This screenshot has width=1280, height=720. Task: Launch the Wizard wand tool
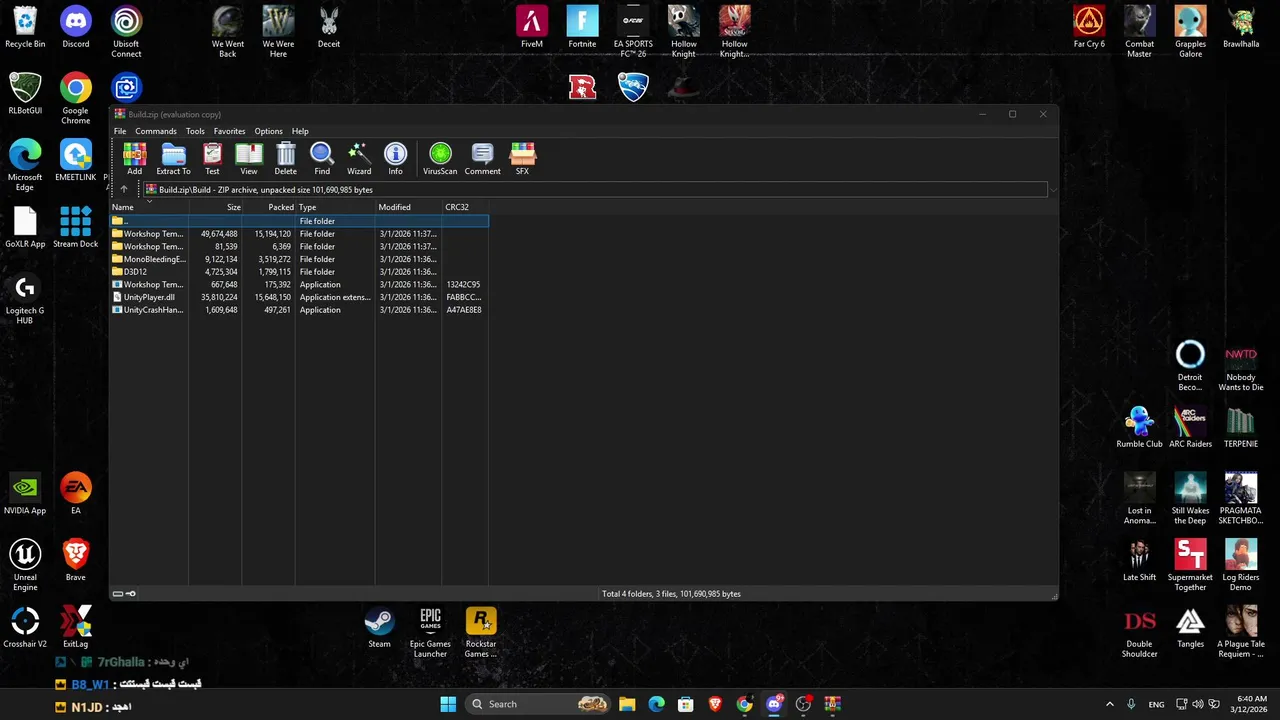[359, 159]
